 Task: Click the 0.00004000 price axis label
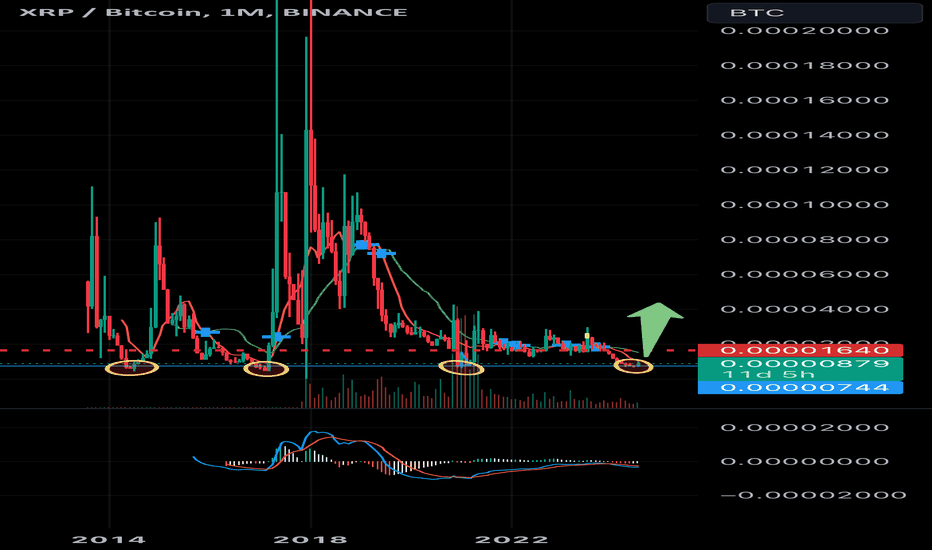[x=805, y=309]
